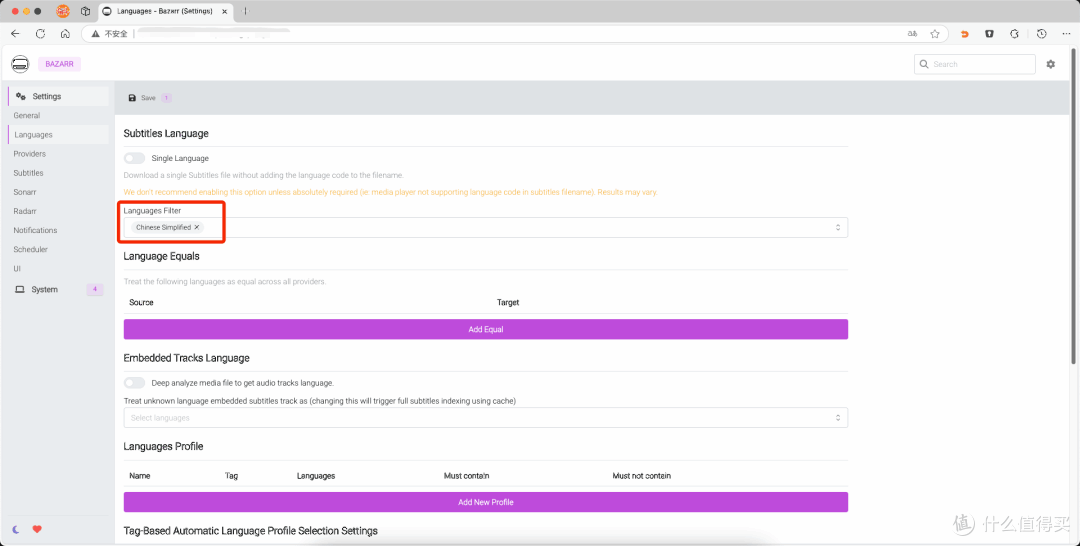Click the shield extension icon in toolbar
The height and width of the screenshot is (546, 1080).
tap(990, 34)
